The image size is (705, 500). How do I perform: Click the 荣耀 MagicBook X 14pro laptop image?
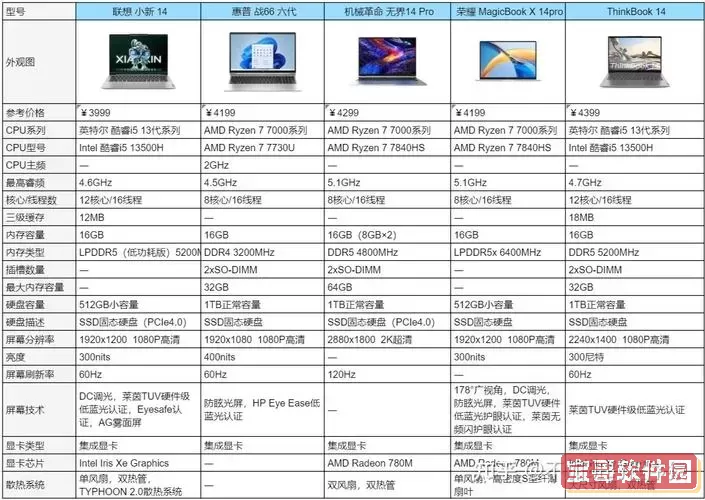tap(508, 61)
